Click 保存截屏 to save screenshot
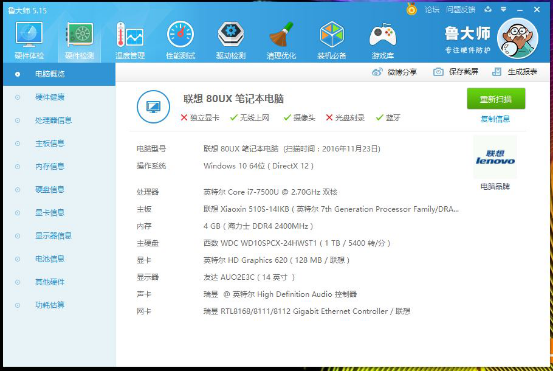Viewport: 554px width, 371px height. pos(456,72)
